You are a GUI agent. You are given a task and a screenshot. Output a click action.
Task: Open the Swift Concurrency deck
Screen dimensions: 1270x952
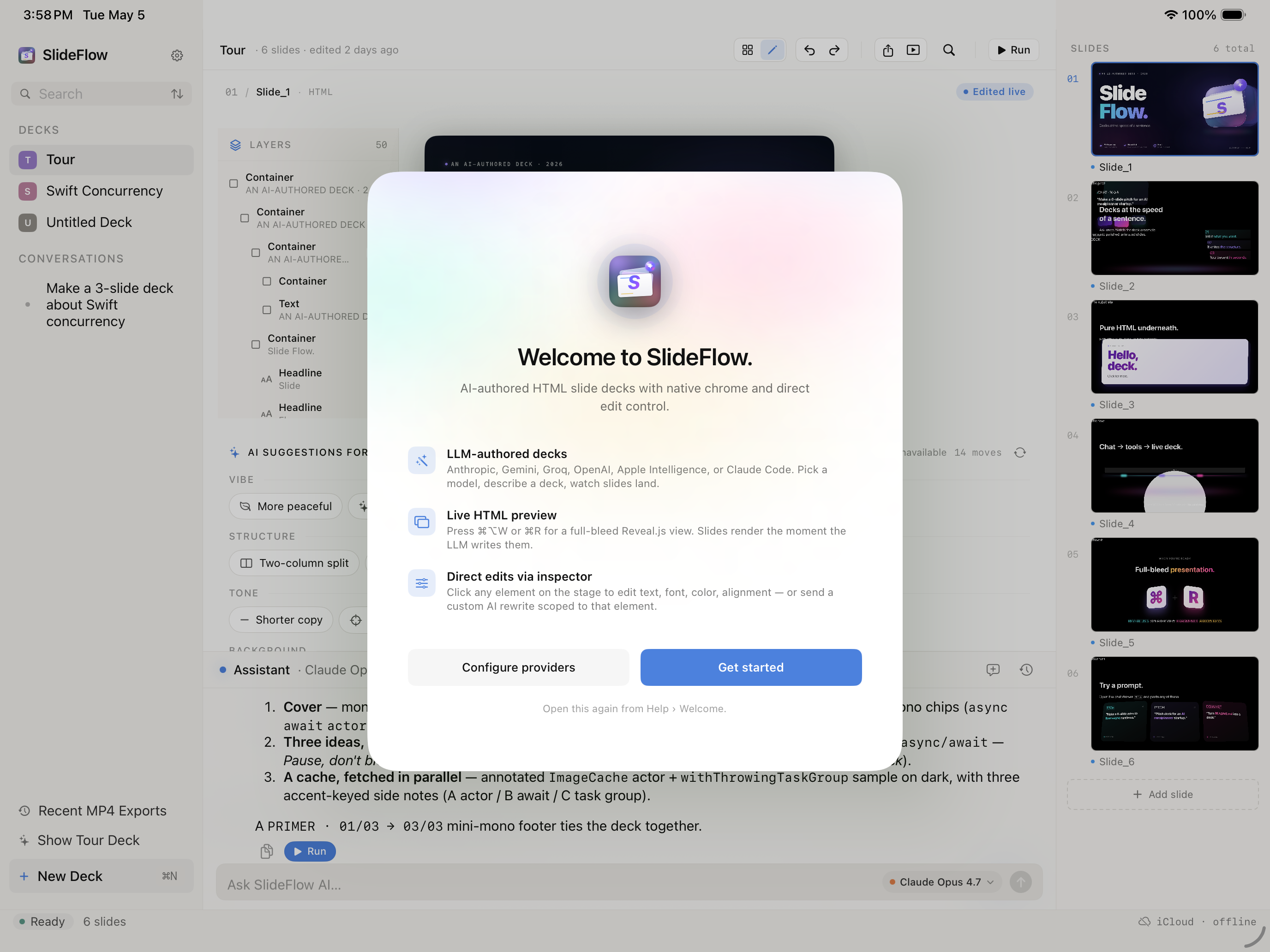pyautogui.click(x=102, y=191)
